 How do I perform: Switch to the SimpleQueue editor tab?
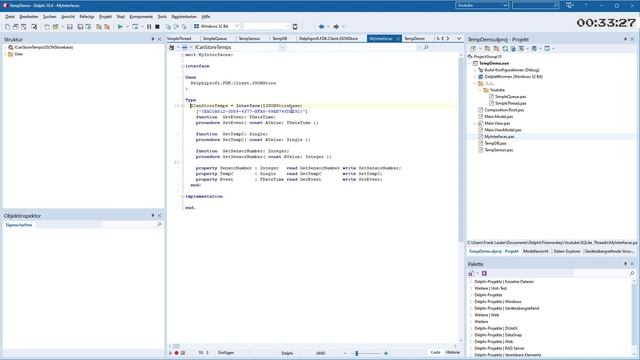click(x=215, y=38)
